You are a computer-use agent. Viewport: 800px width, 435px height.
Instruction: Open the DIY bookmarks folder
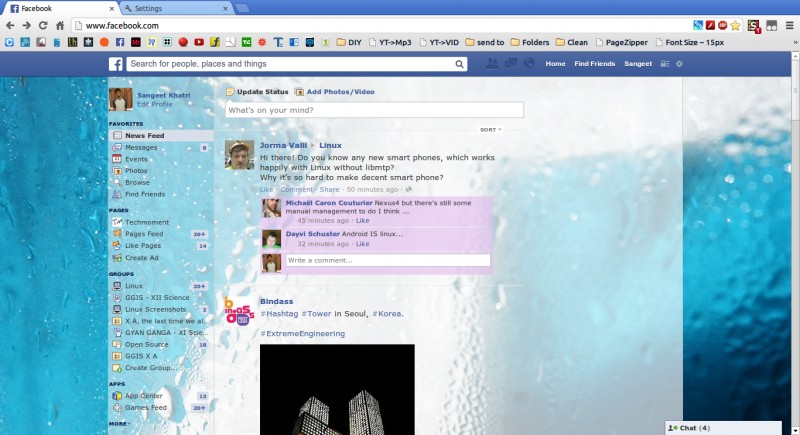[x=349, y=42]
